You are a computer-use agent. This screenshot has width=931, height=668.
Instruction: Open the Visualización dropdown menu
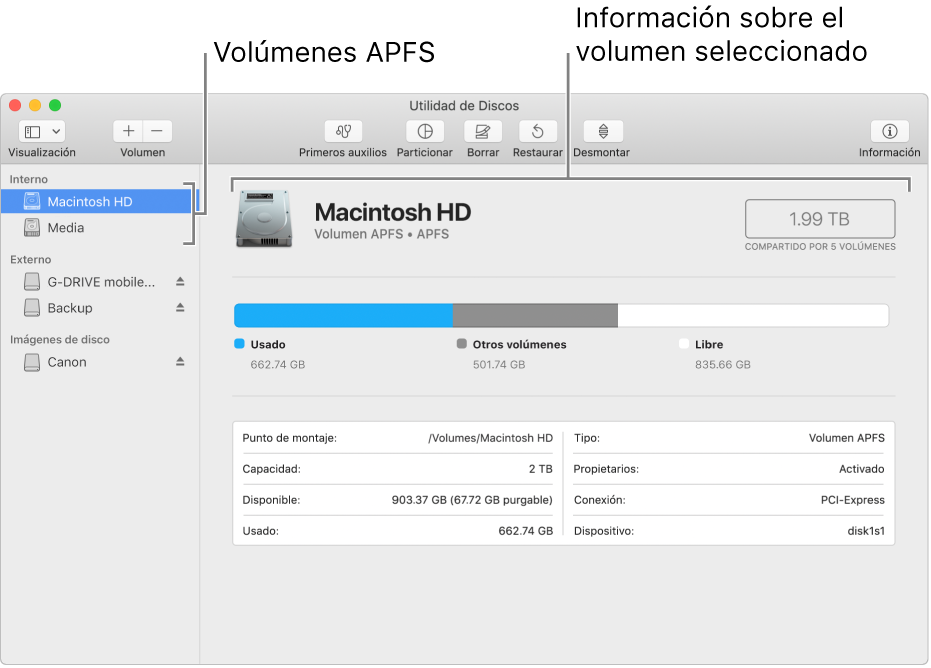[42, 131]
